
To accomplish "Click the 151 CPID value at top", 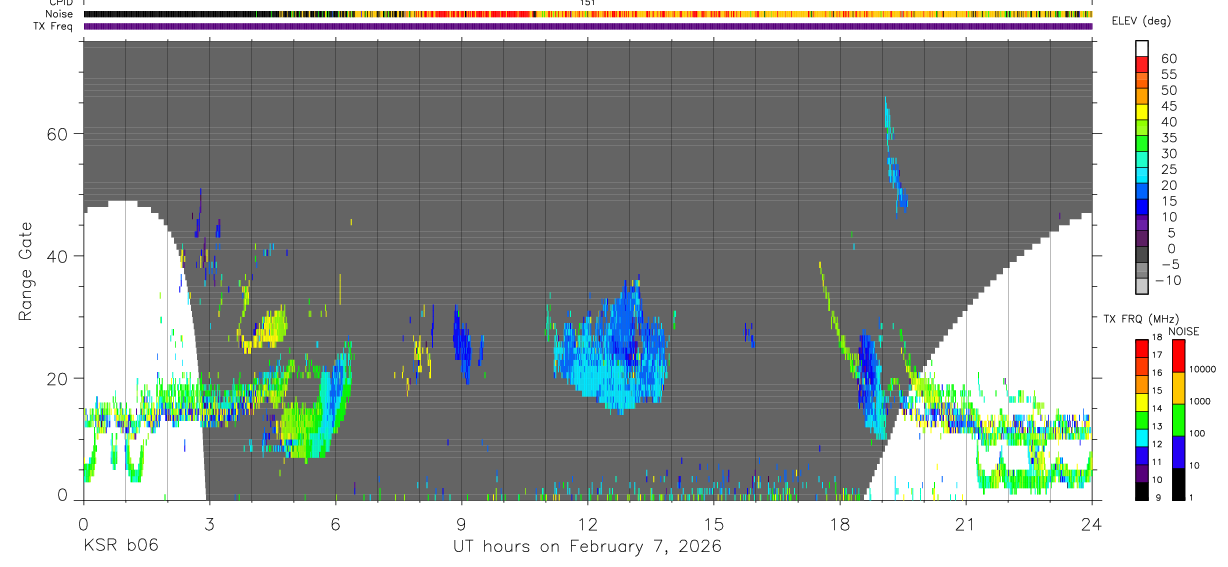I will (588, 3).
